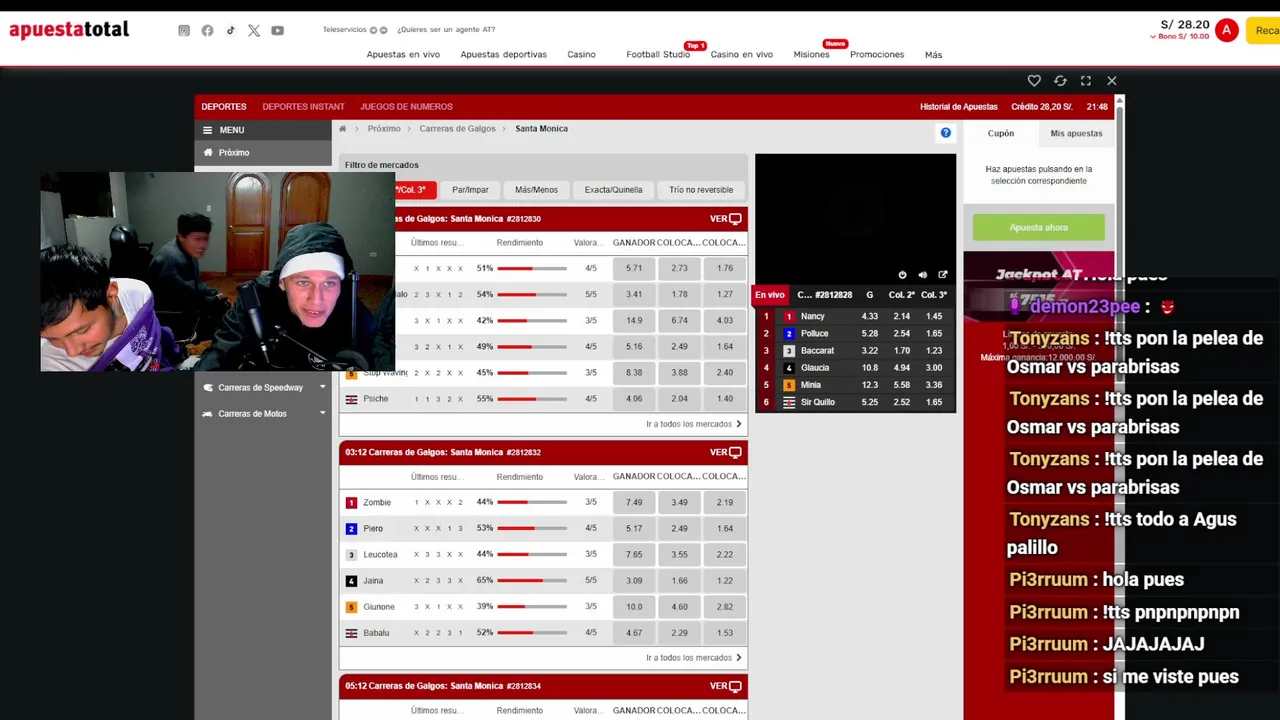
Task: Bet on Babalu winner odds 4.67
Action: 634,633
